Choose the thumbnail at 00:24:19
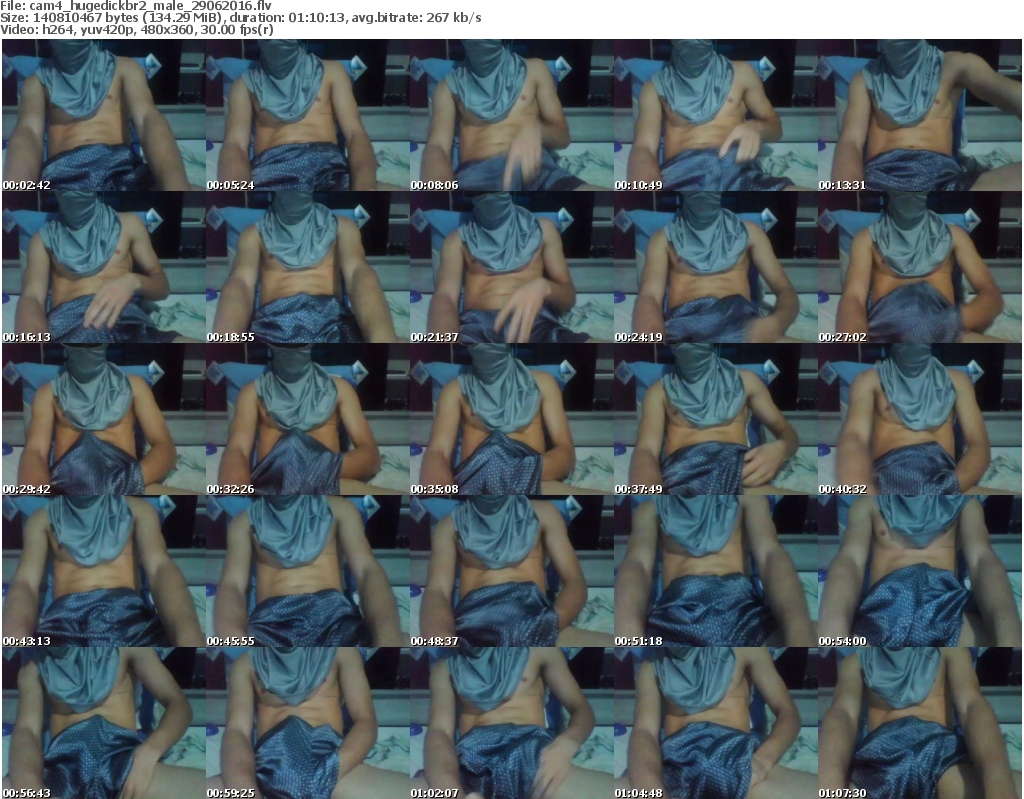Viewport: 1024px width, 799px height. [716, 267]
